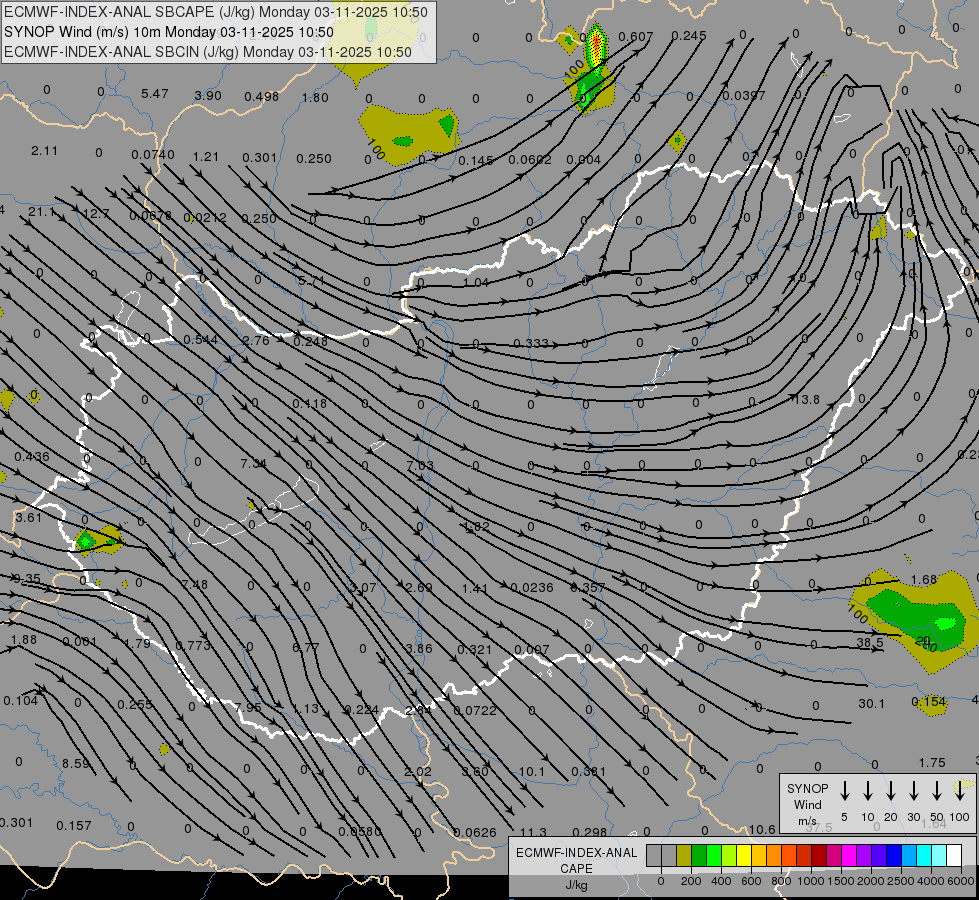Click the SBCIN value 7.48

(x=195, y=584)
